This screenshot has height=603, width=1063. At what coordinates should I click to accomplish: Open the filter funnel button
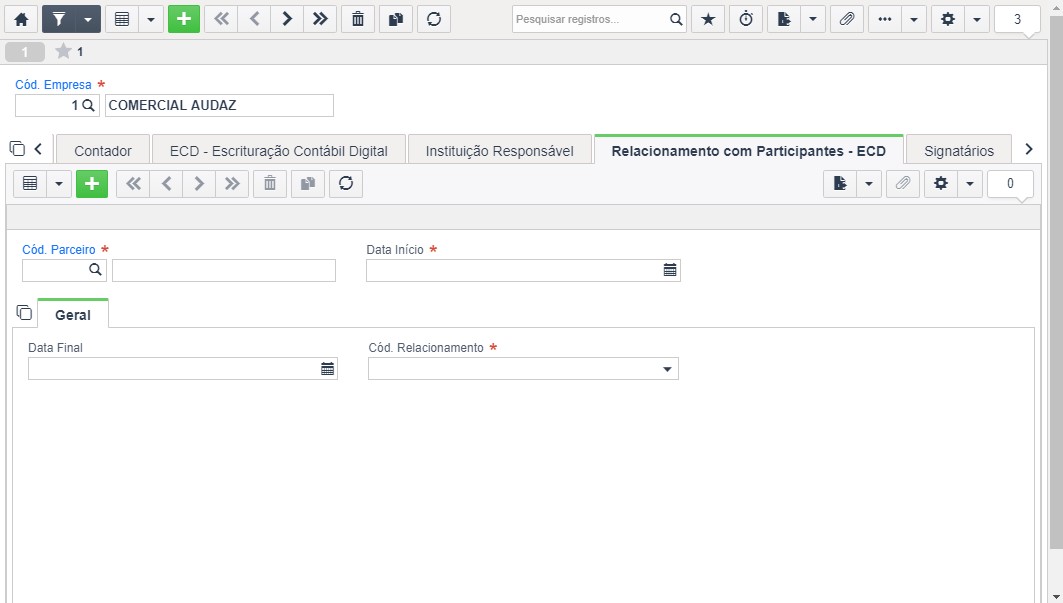click(x=59, y=19)
